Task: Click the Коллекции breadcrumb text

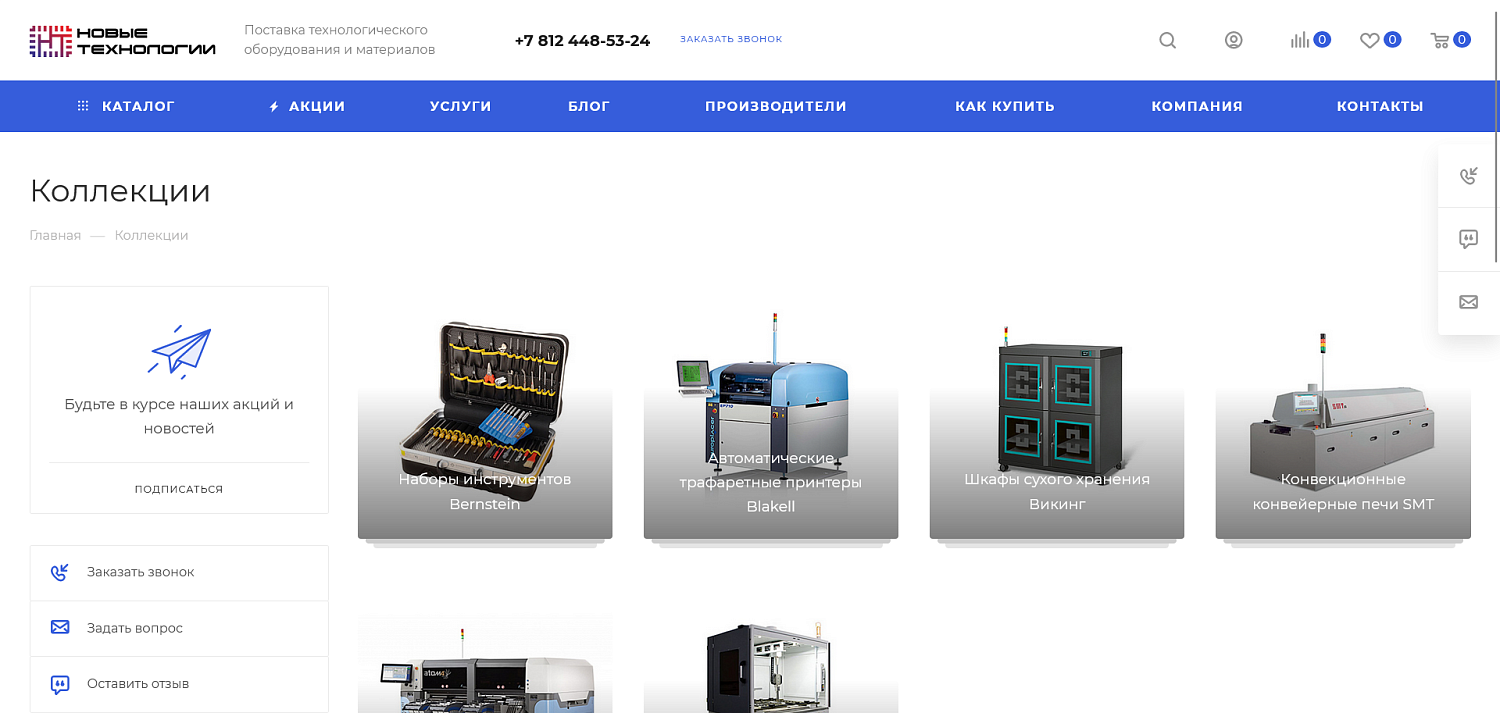Action: tap(151, 236)
